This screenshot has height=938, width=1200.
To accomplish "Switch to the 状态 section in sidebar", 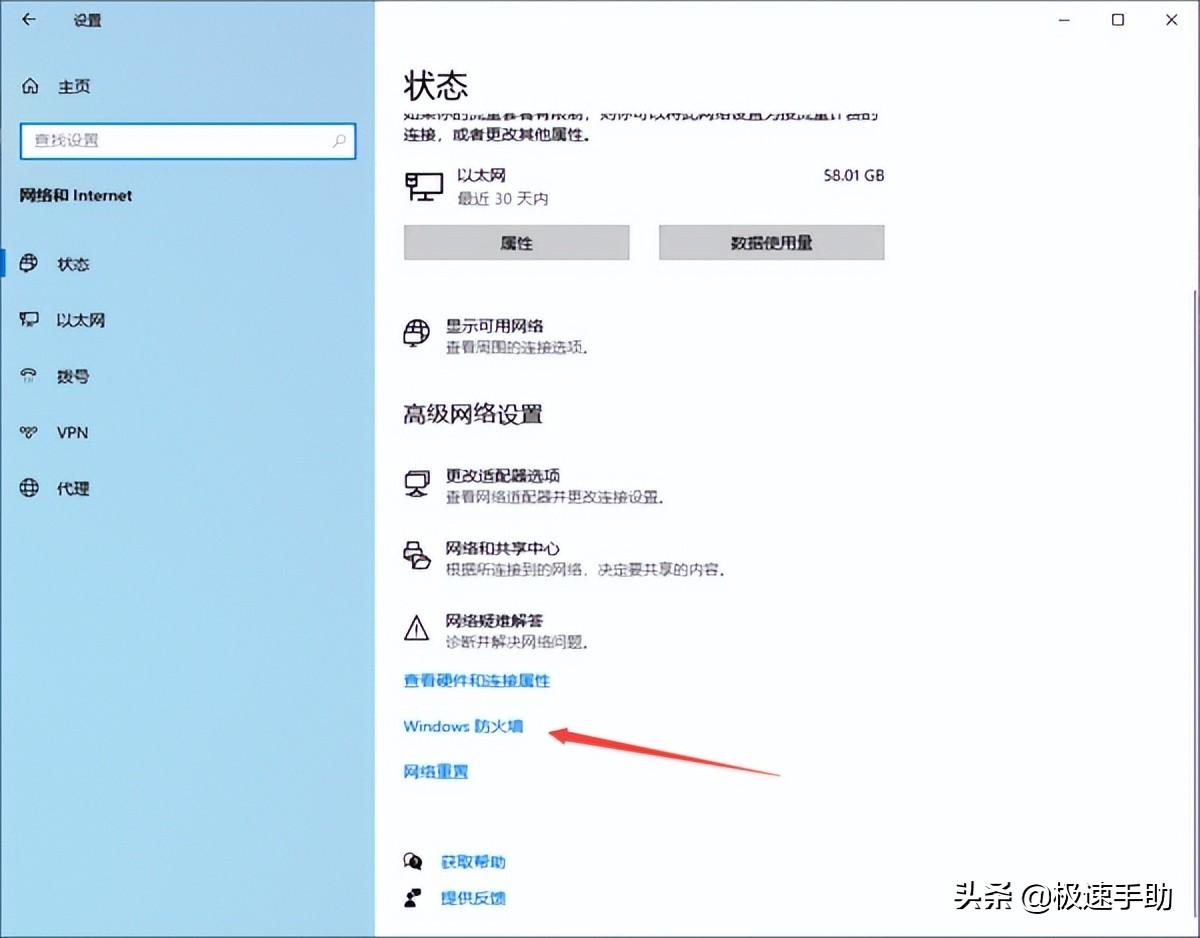I will [72, 264].
